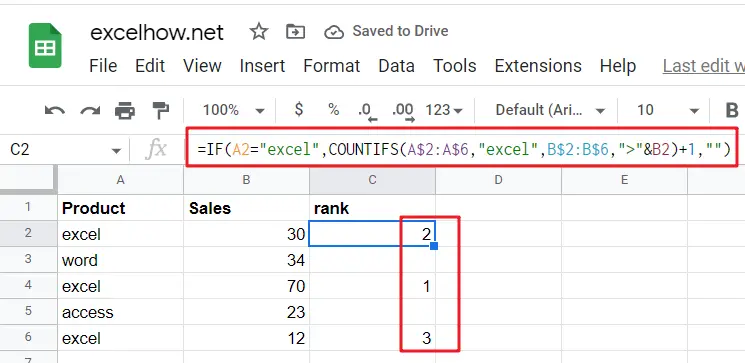
Task: Select the rank header cell
Action: point(372,208)
